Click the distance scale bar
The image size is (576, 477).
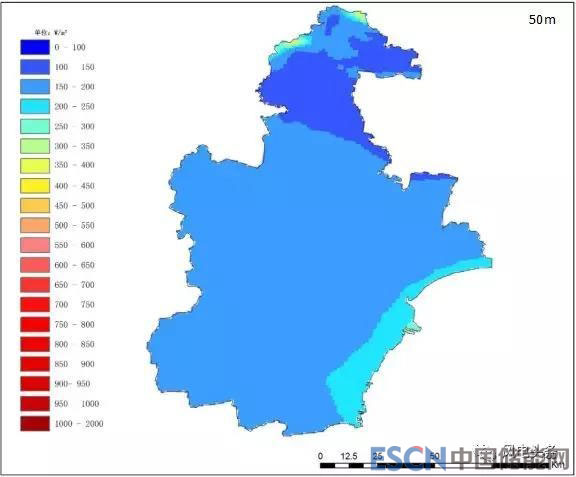point(435,466)
